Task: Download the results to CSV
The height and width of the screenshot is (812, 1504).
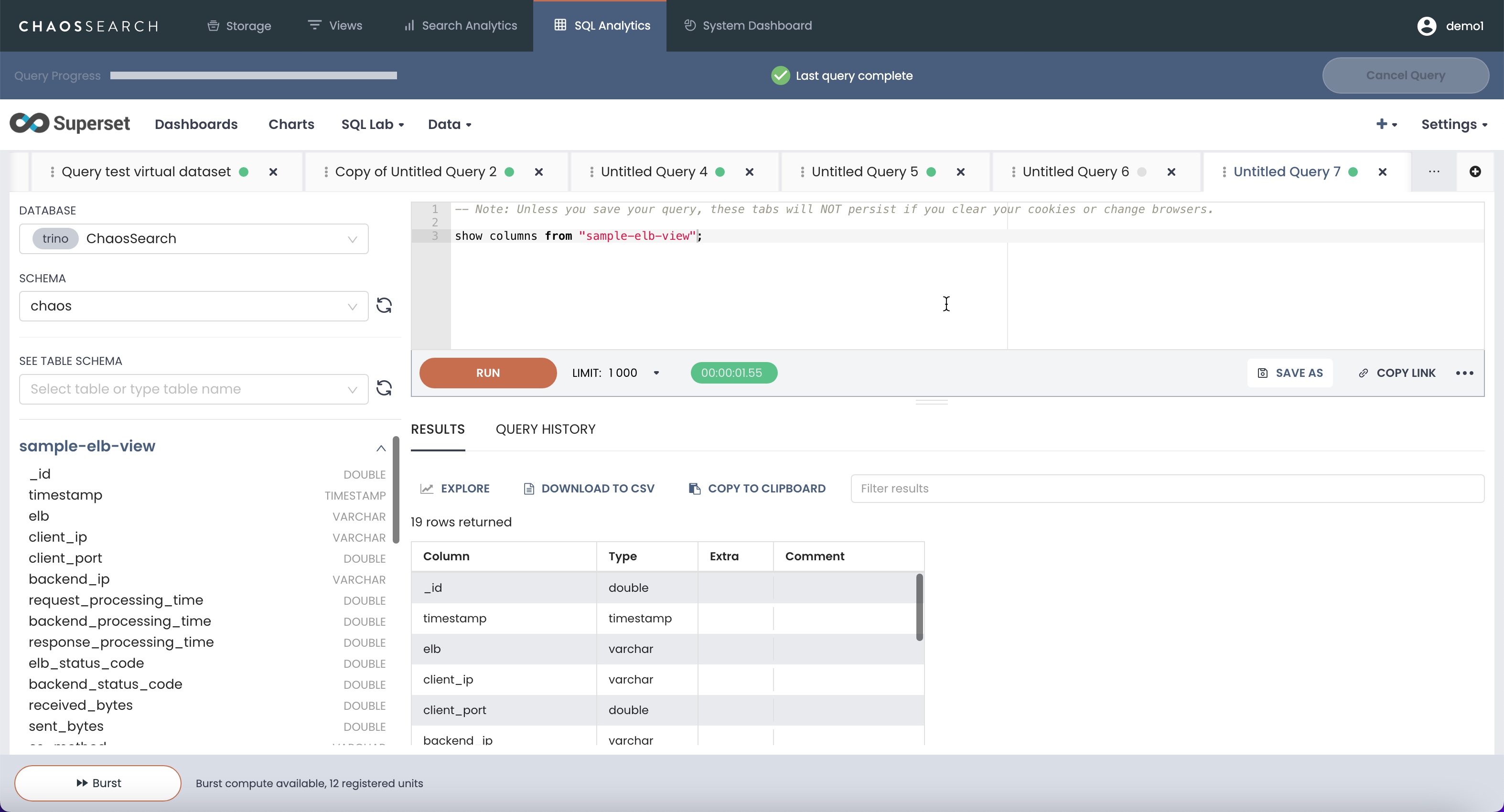Action: 589,489
